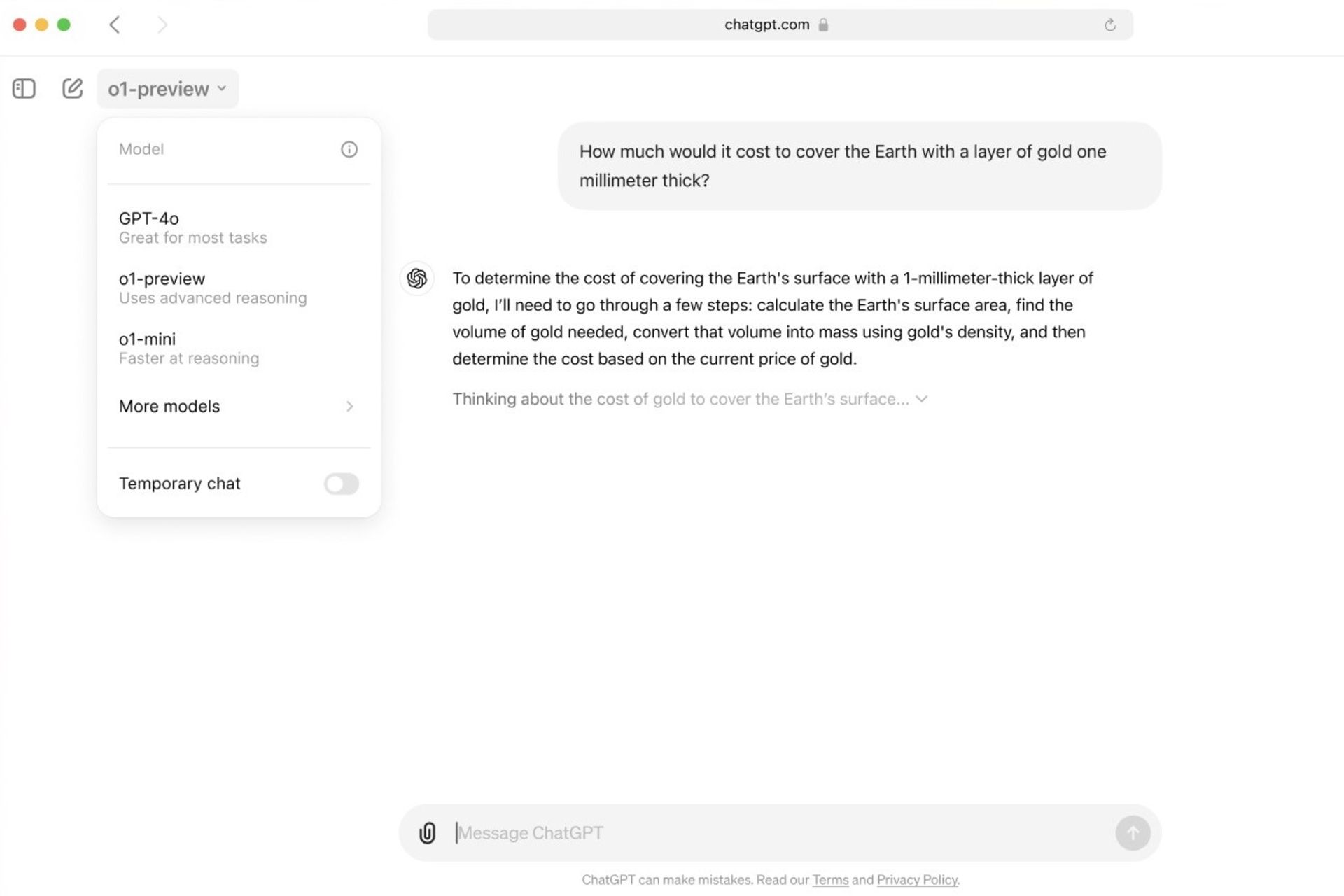1344x896 pixels.
Task: Expand the More models submenu
Action: [x=238, y=407]
